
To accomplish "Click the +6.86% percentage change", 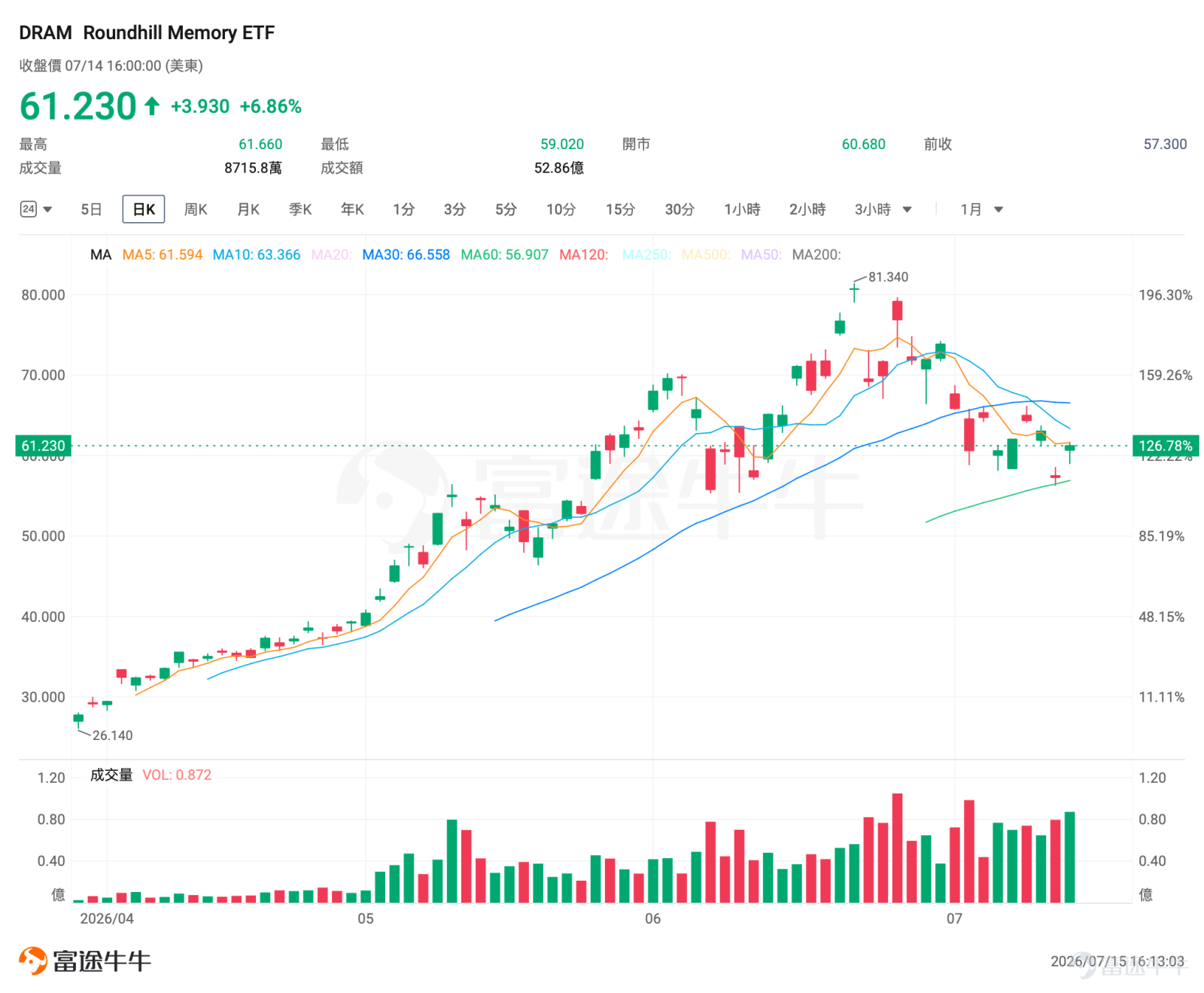I will coord(271,106).
